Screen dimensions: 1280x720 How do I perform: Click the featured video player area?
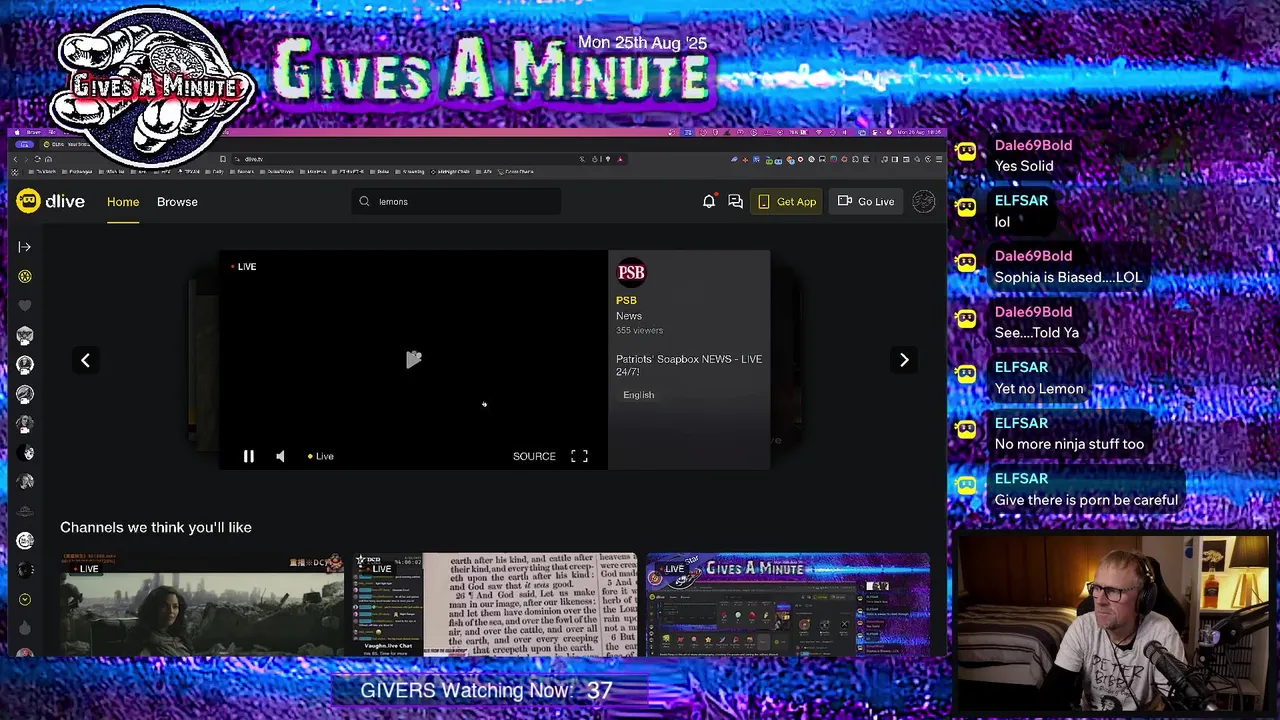coord(413,359)
